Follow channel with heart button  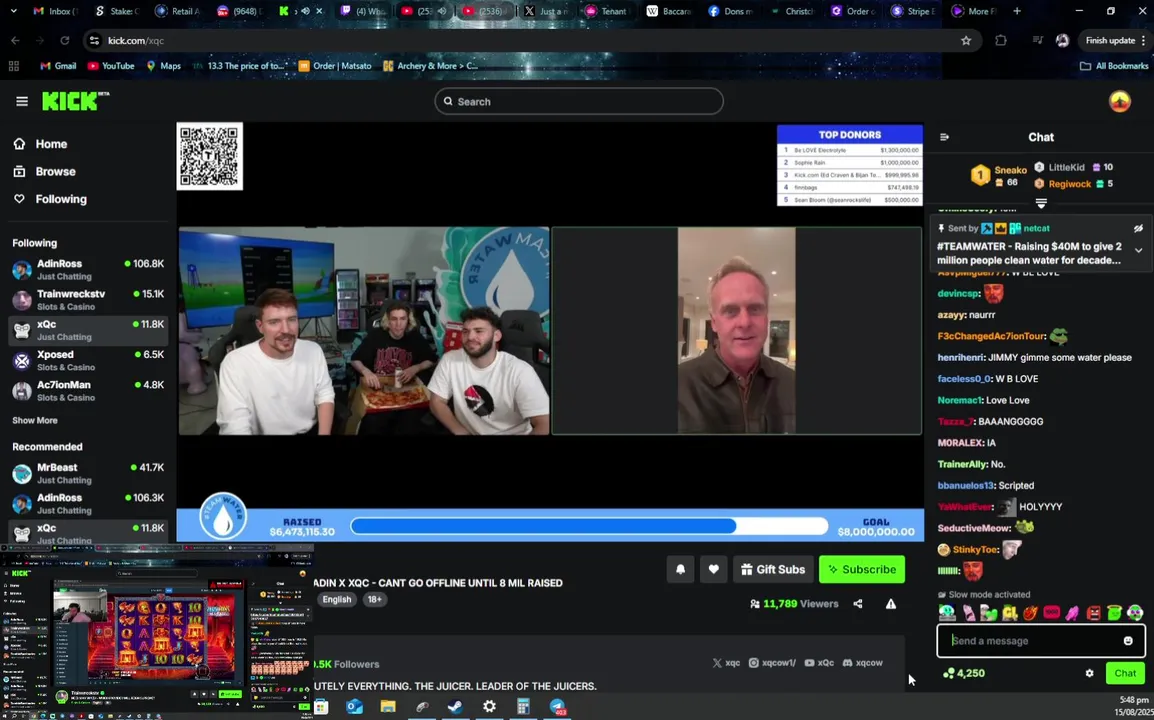coord(713,569)
